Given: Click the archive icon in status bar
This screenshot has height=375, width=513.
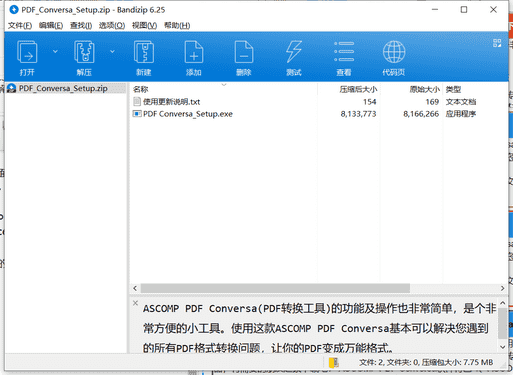Looking at the screenshot, I should (x=334, y=362).
